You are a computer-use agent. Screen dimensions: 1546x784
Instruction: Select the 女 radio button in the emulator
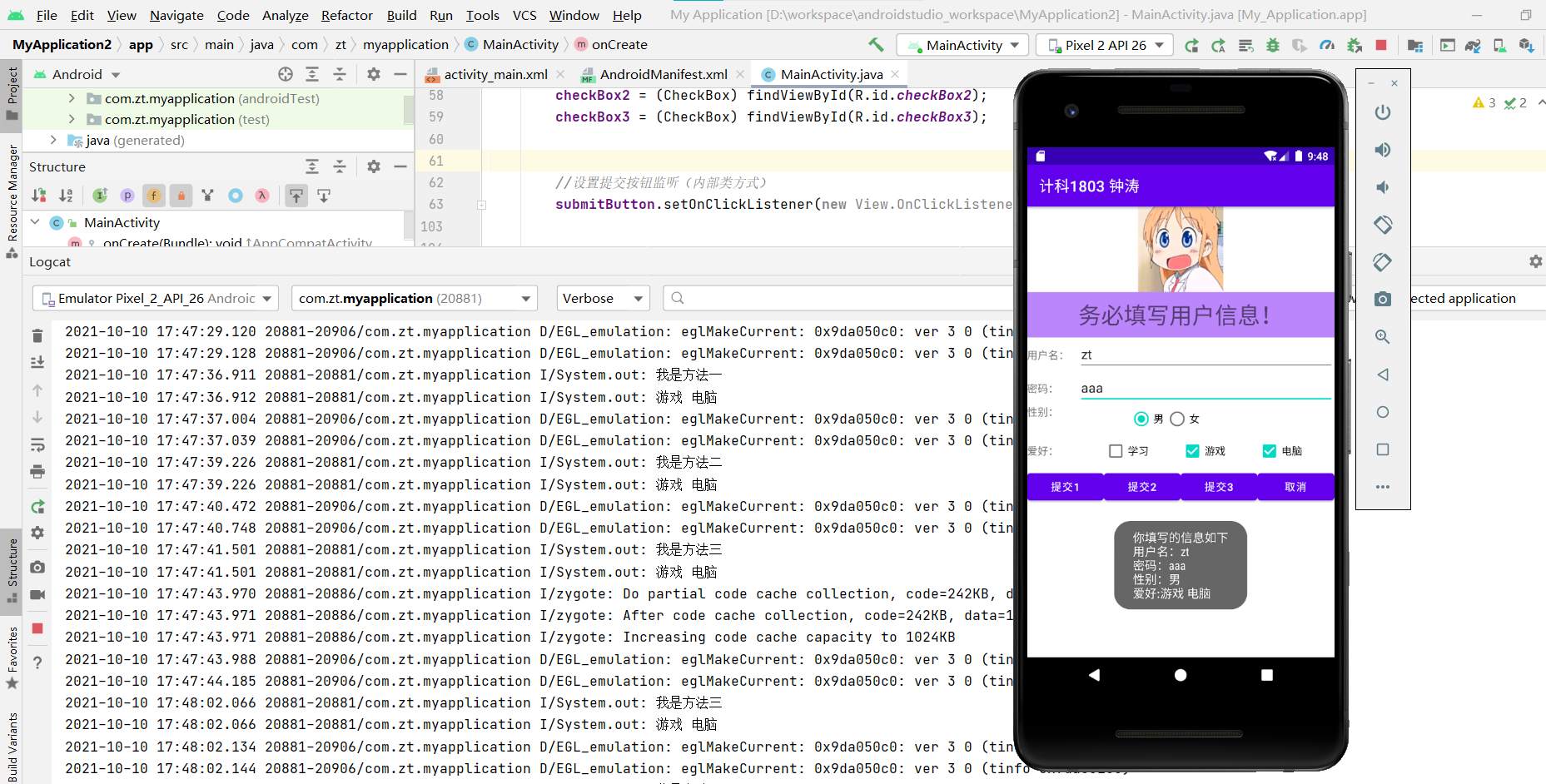tap(1177, 419)
